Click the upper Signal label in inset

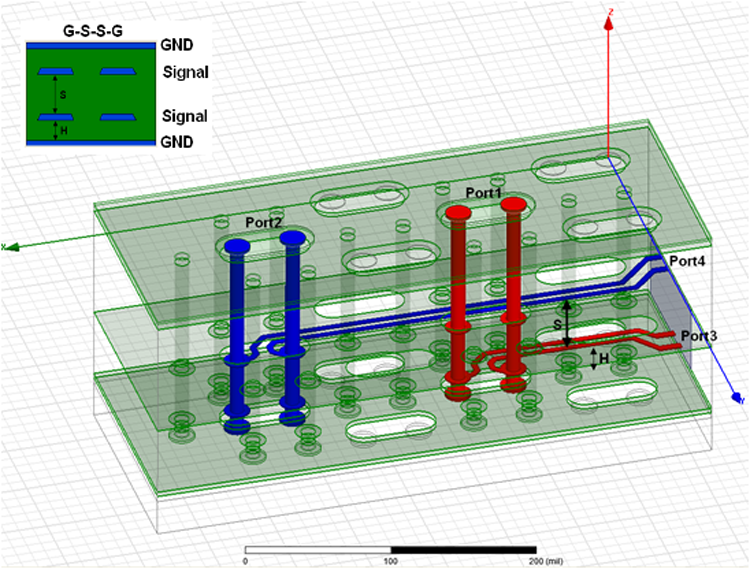(x=186, y=72)
